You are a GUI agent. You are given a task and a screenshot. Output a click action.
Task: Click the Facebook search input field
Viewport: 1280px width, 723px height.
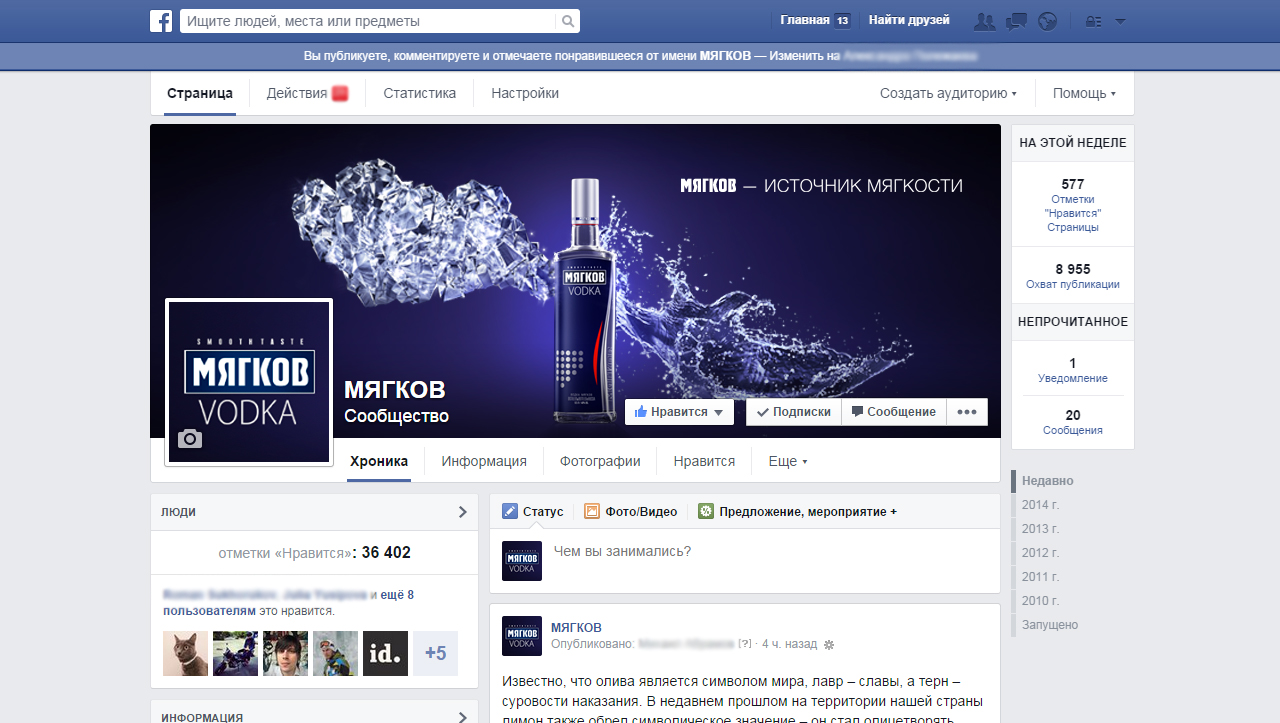point(369,21)
